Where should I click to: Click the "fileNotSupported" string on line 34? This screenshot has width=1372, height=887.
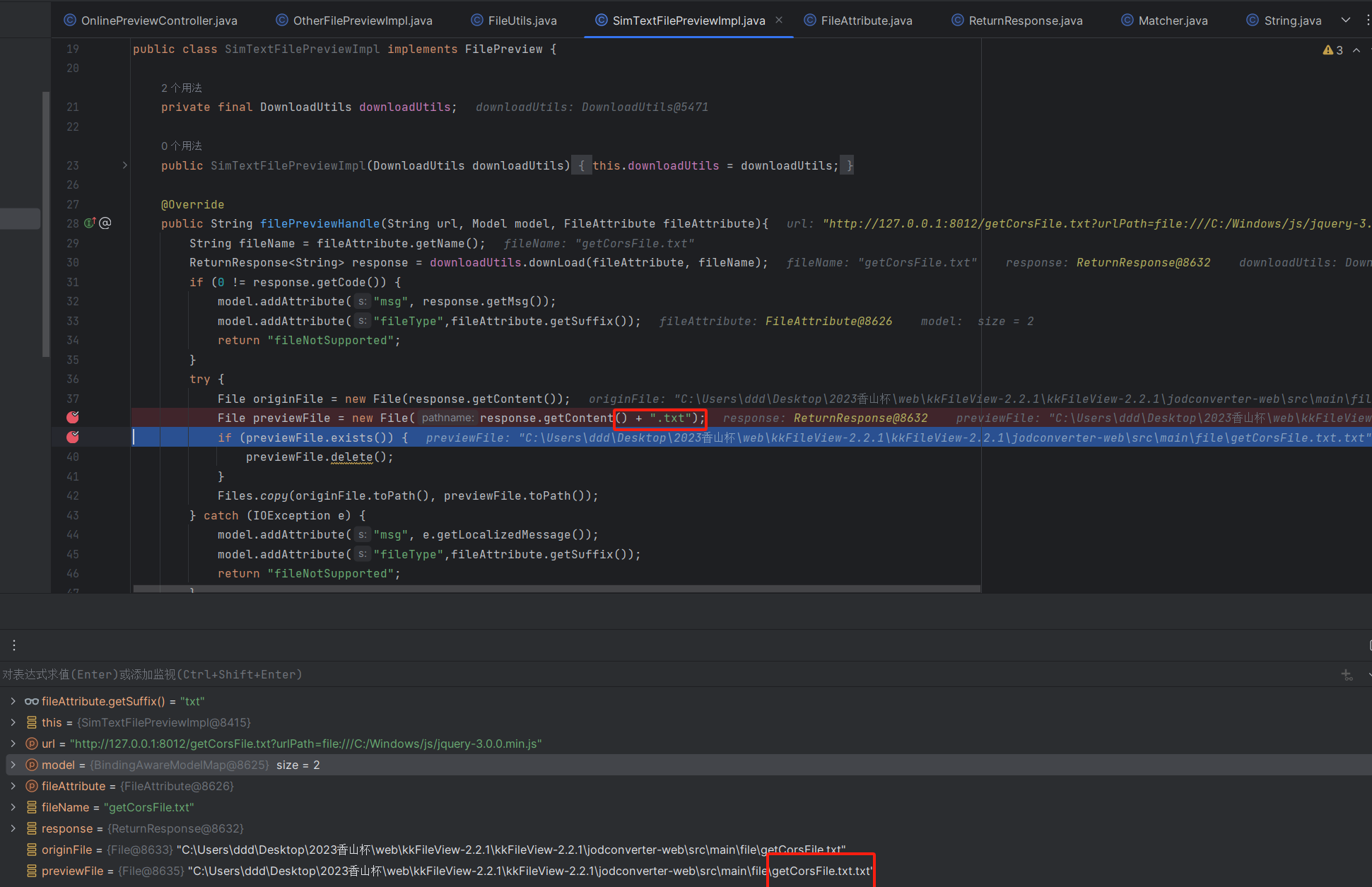tap(330, 340)
